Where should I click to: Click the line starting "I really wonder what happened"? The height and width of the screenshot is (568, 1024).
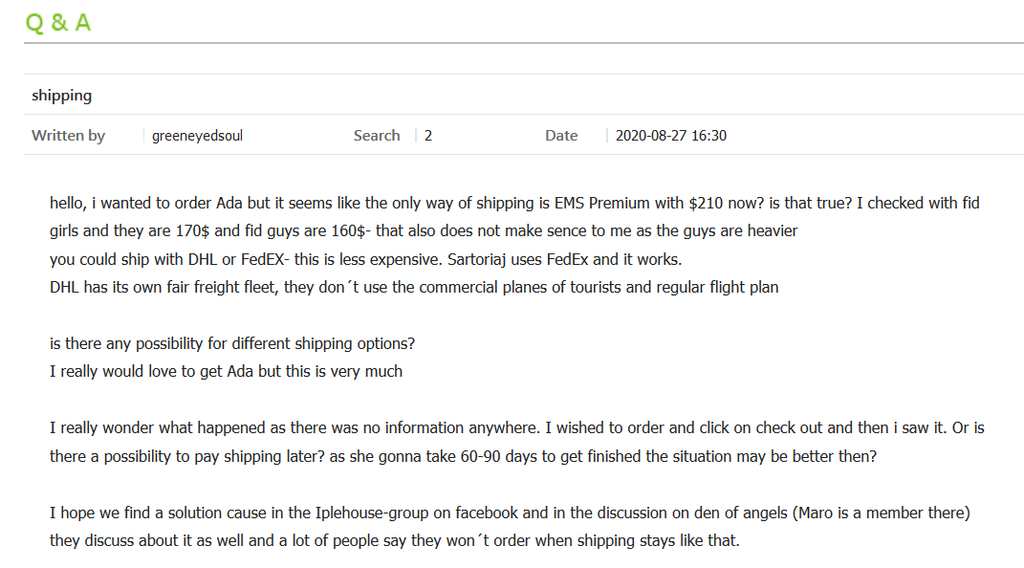click(517, 428)
